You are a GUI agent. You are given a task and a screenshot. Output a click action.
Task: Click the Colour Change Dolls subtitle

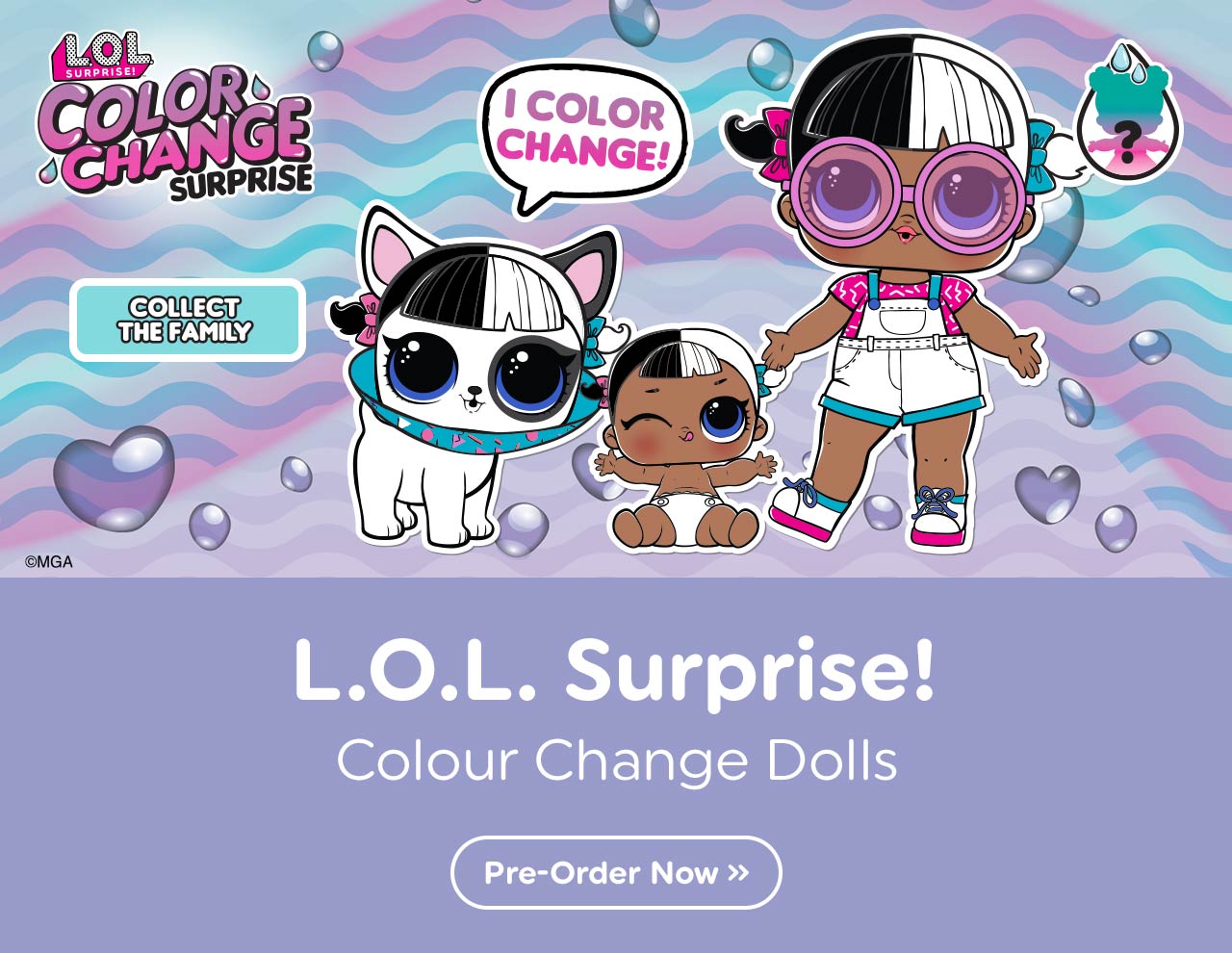(617, 760)
